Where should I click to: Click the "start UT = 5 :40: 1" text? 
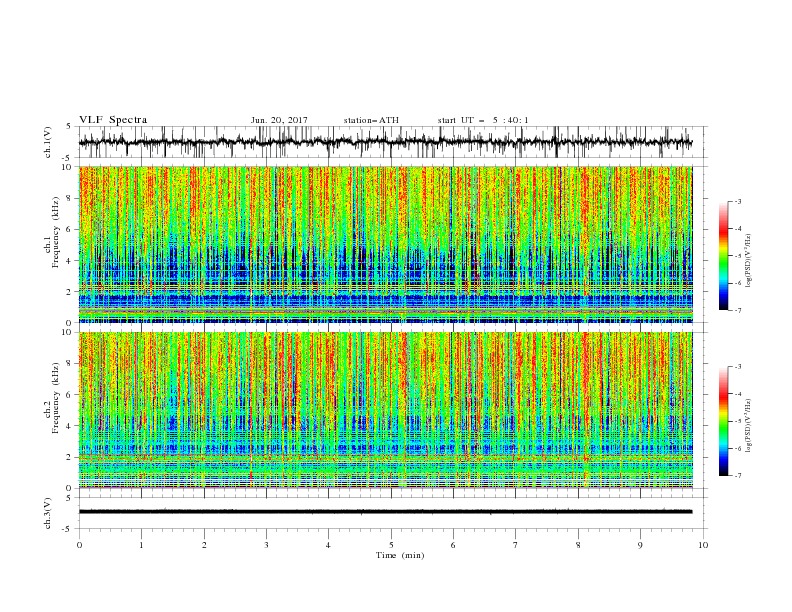tap(483, 120)
